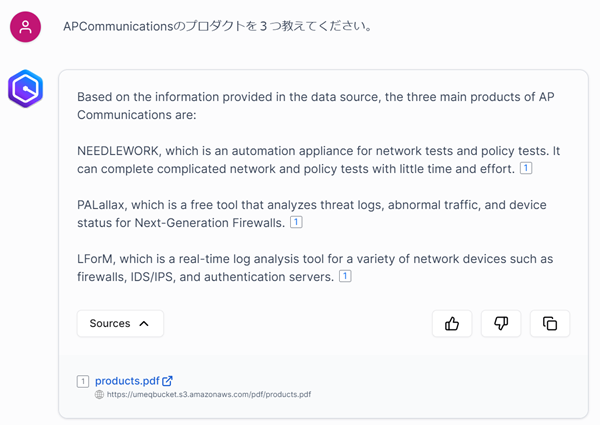Click the introductory sentence of the answer
The height and width of the screenshot is (425, 600).
(x=300, y=105)
